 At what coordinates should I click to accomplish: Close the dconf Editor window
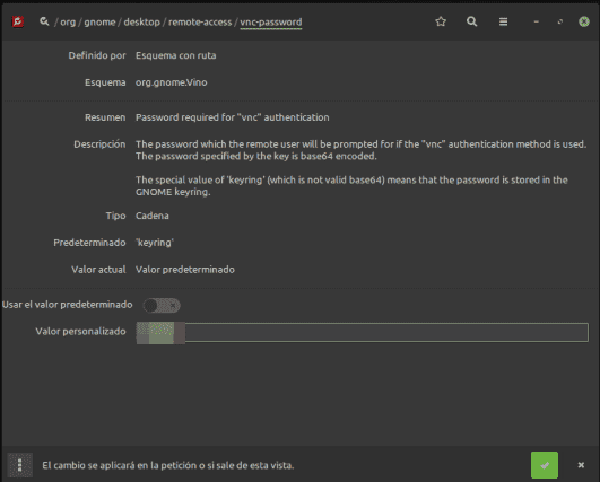(x=584, y=22)
